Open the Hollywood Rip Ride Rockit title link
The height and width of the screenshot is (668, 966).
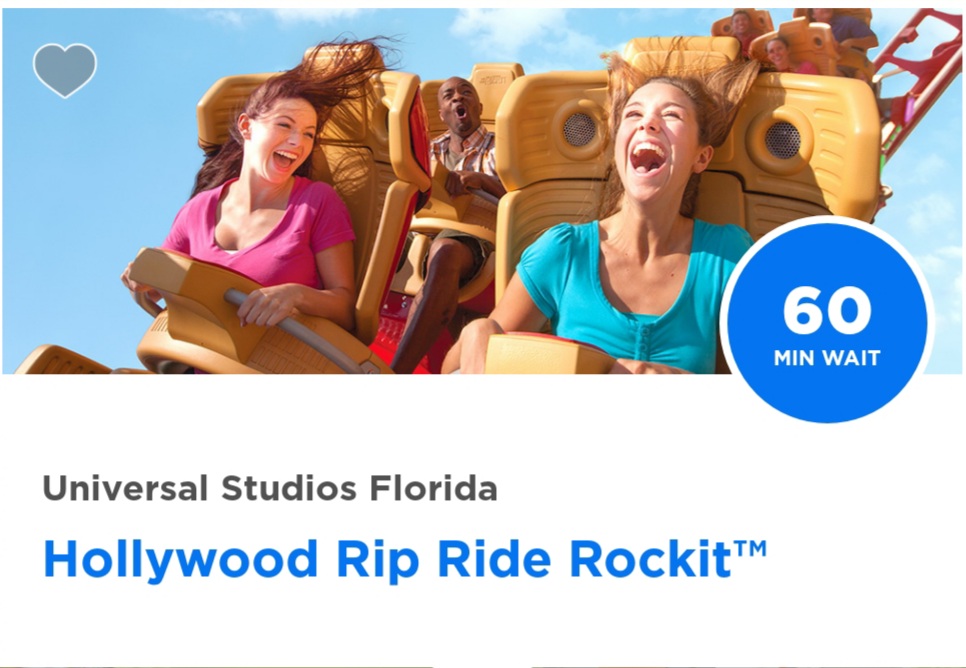point(405,559)
